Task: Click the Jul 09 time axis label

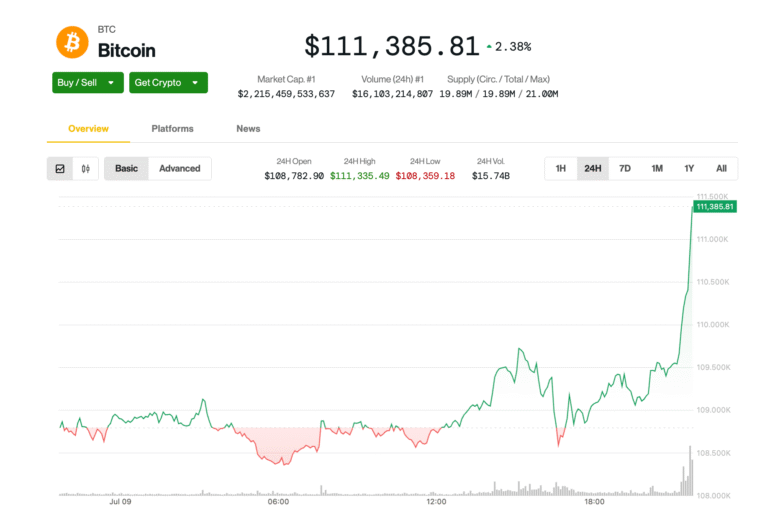Action: (120, 502)
